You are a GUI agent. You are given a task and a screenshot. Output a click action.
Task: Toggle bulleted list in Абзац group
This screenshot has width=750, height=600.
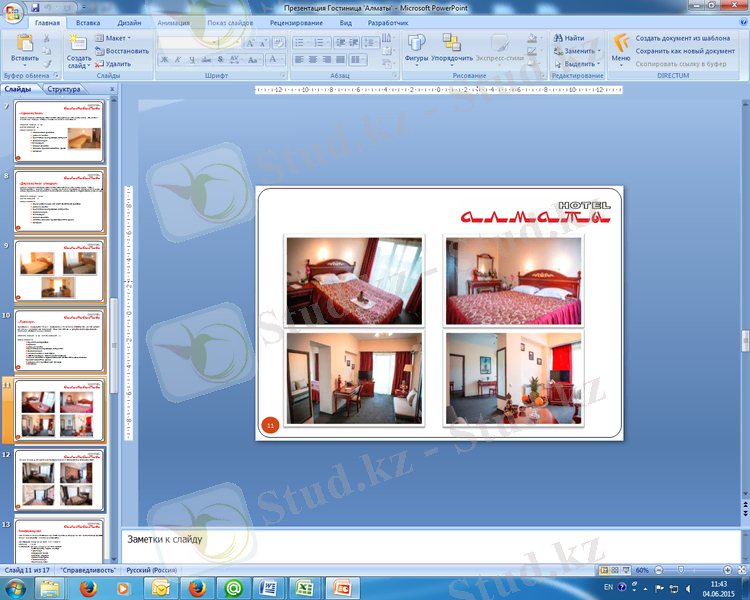(x=301, y=43)
